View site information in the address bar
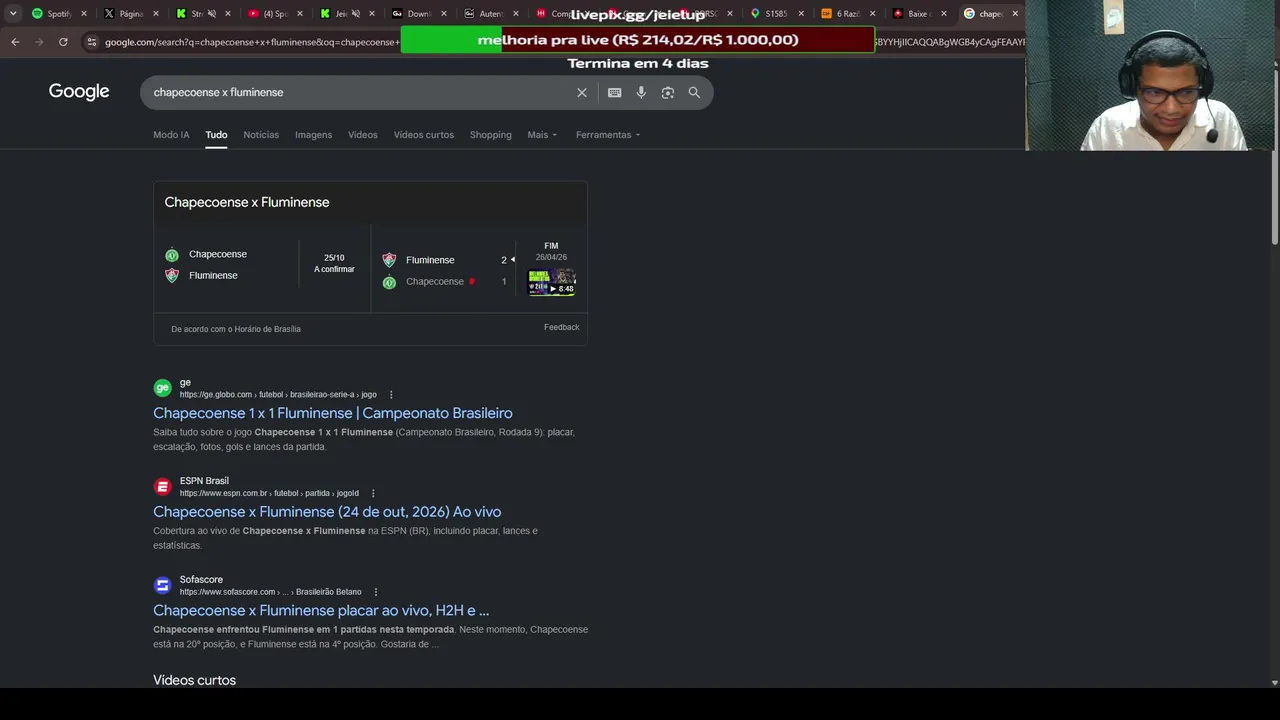Screen dimensions: 1280x720 click(92, 42)
